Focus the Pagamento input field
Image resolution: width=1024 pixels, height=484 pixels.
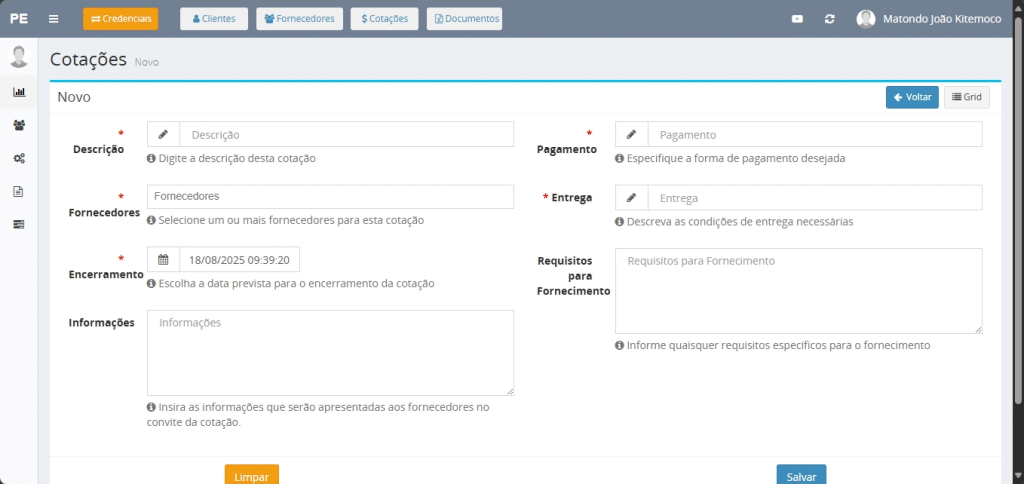coord(815,135)
